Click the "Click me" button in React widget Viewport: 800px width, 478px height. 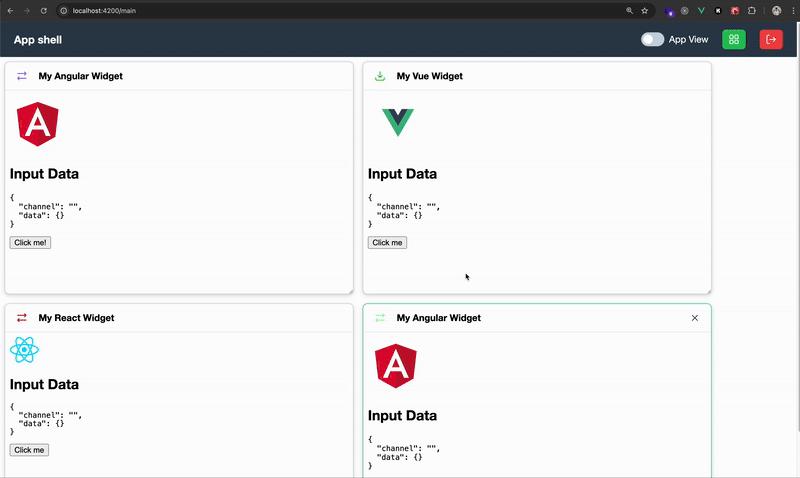pyautogui.click(x=29, y=450)
